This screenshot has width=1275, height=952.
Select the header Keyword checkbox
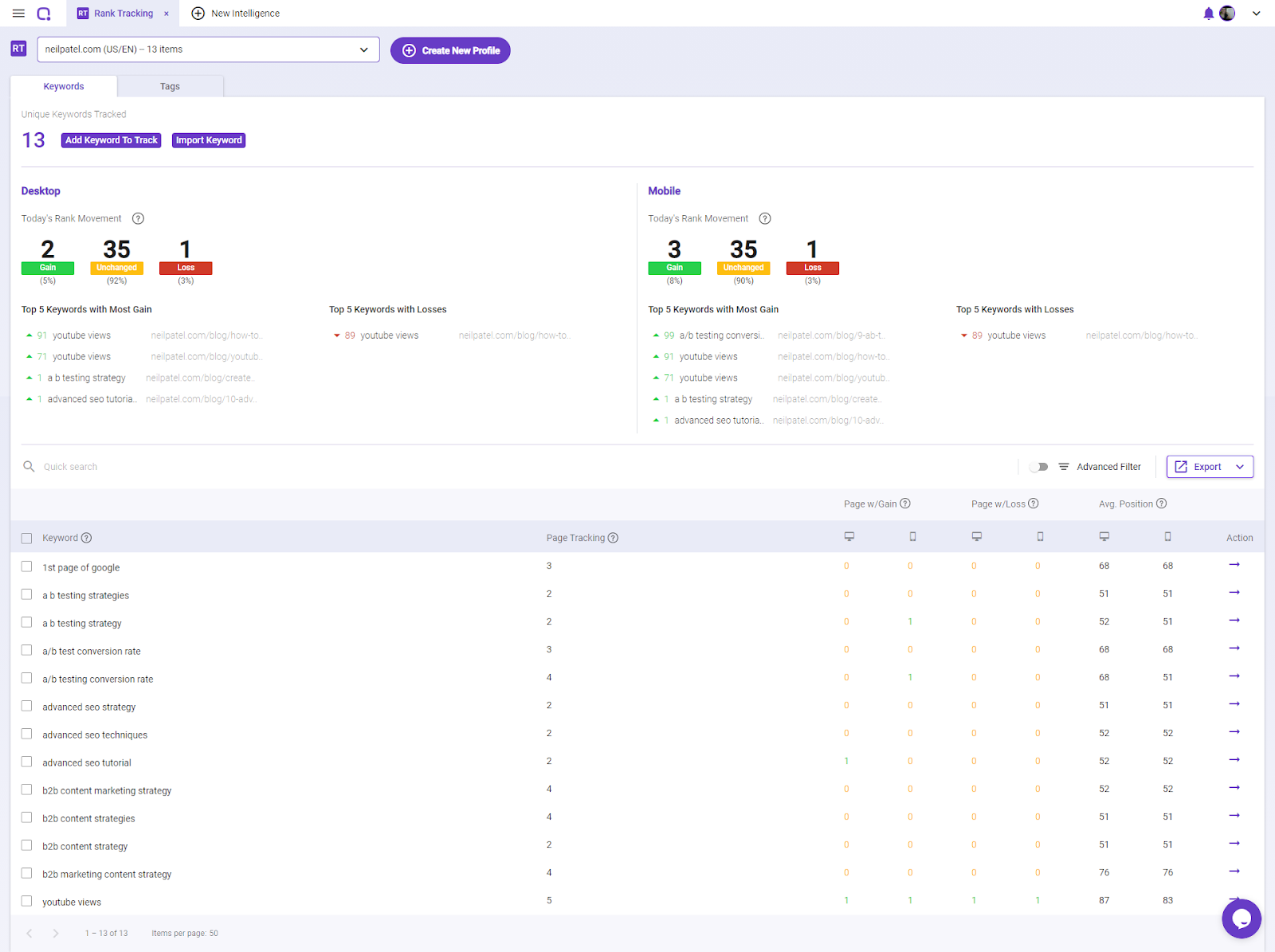click(26, 539)
